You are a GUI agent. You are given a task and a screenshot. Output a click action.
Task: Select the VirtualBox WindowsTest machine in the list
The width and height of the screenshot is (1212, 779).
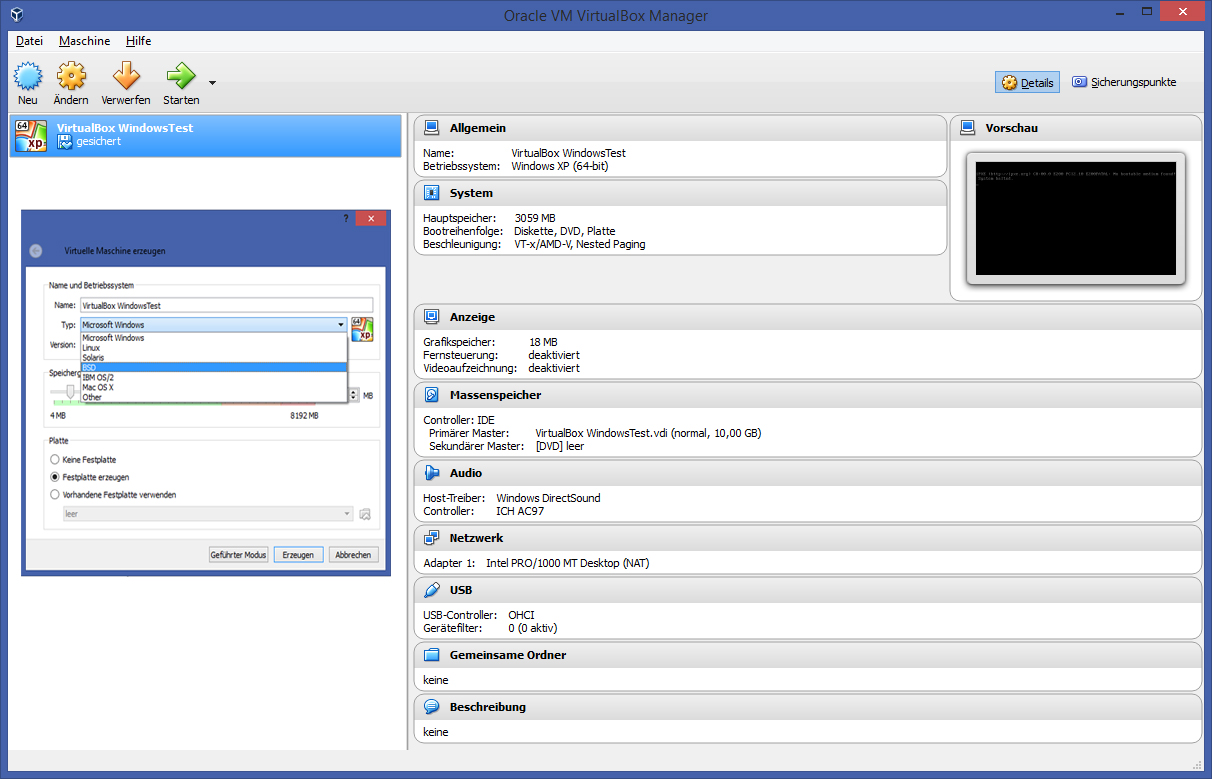pos(205,135)
